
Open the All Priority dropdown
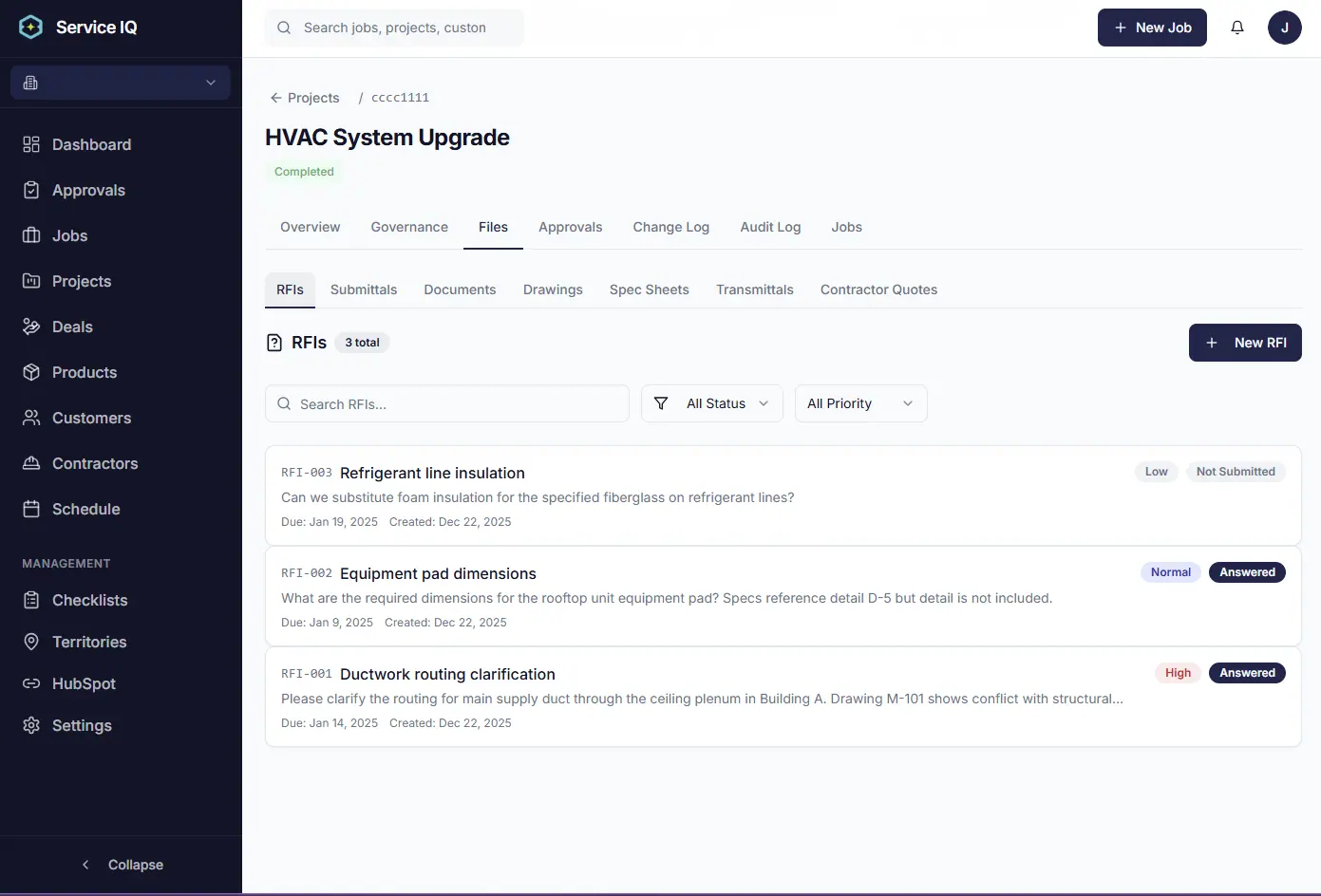pos(860,403)
